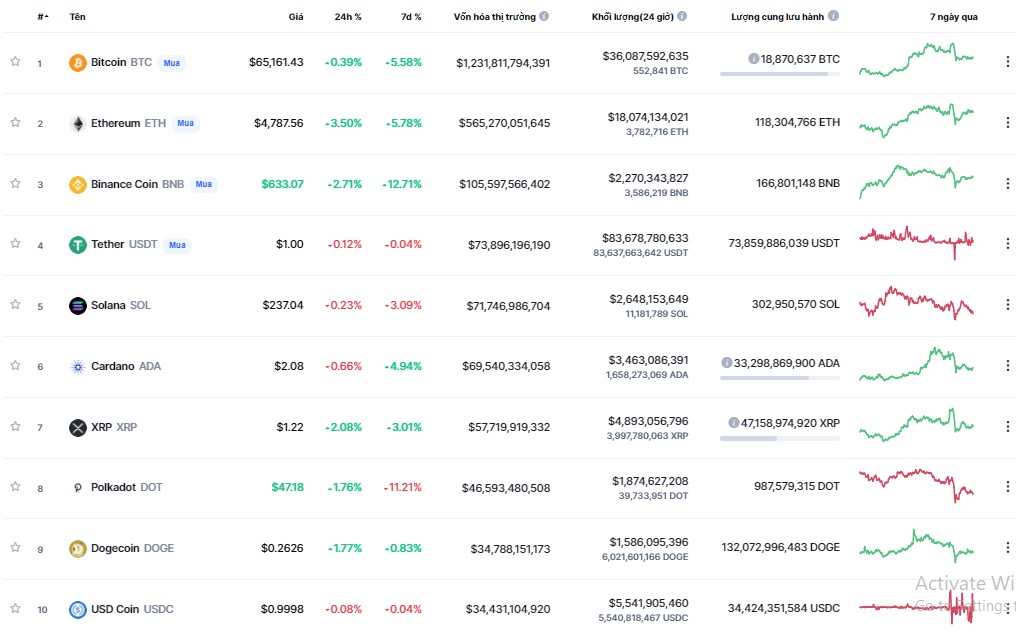The width and height of the screenshot is (1016, 636).
Task: Click the Ethereum logo icon
Action: [78, 124]
